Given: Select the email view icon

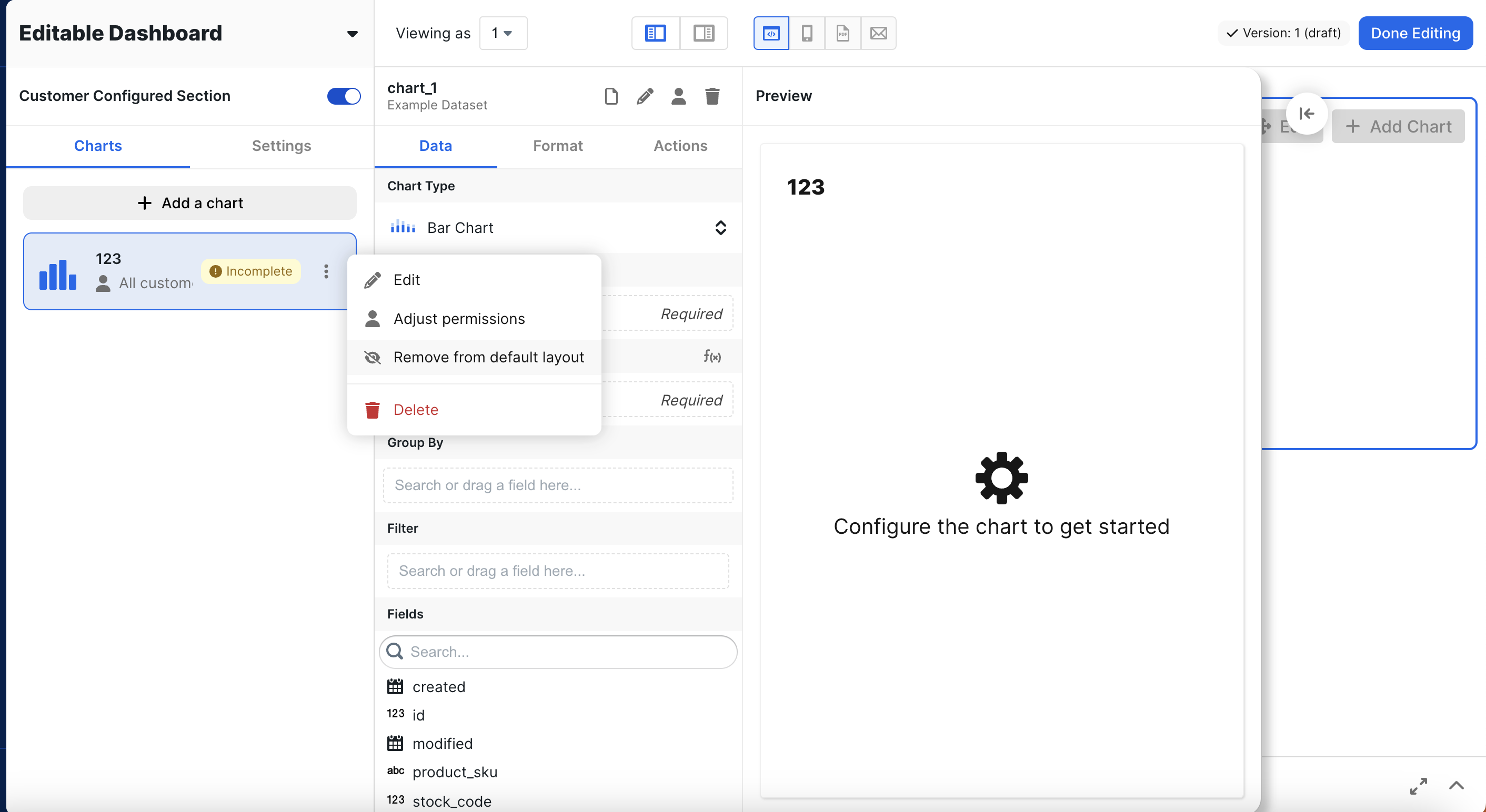Looking at the screenshot, I should pyautogui.click(x=878, y=34).
